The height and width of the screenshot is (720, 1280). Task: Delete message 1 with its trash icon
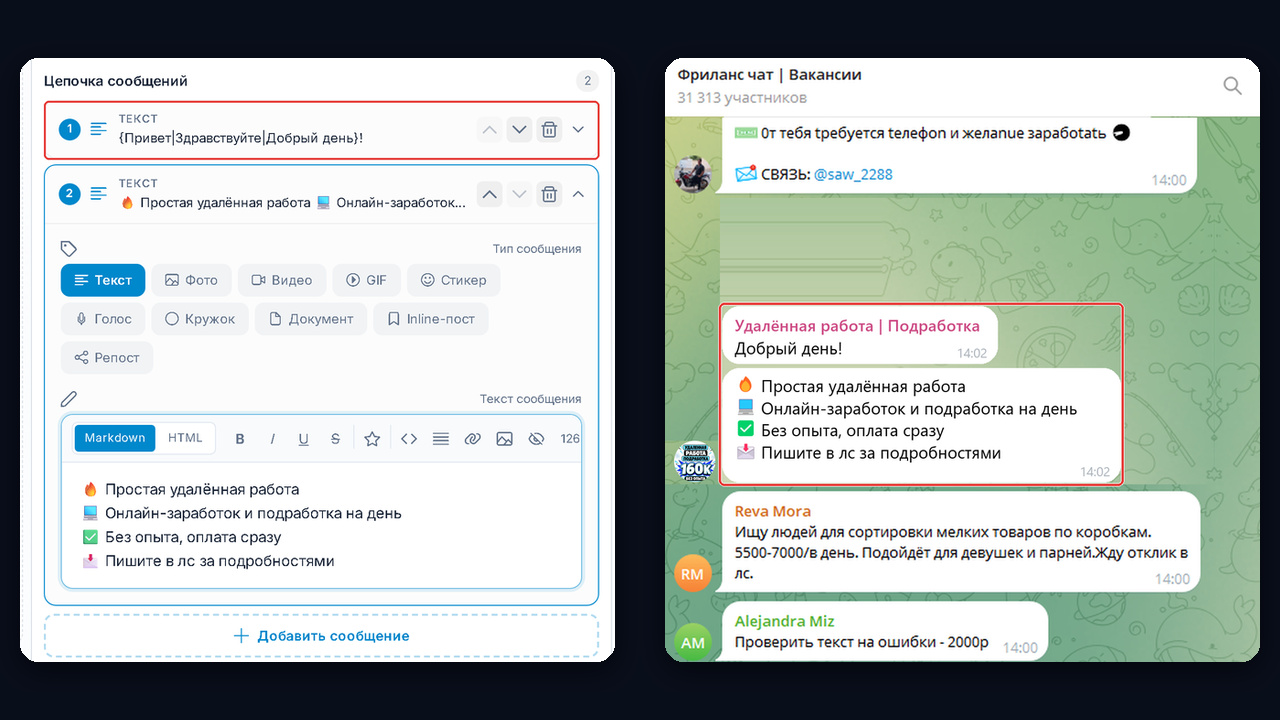click(x=549, y=130)
